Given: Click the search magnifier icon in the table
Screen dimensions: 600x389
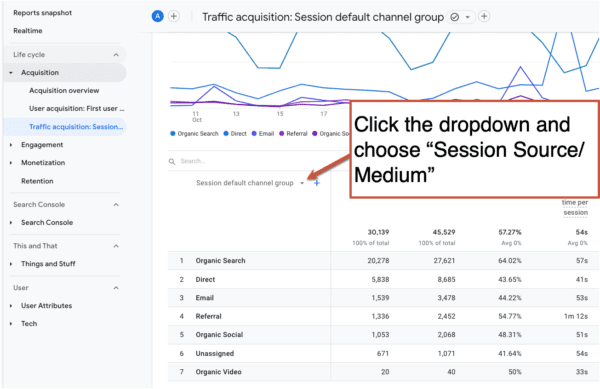Looking at the screenshot, I should (x=172, y=161).
